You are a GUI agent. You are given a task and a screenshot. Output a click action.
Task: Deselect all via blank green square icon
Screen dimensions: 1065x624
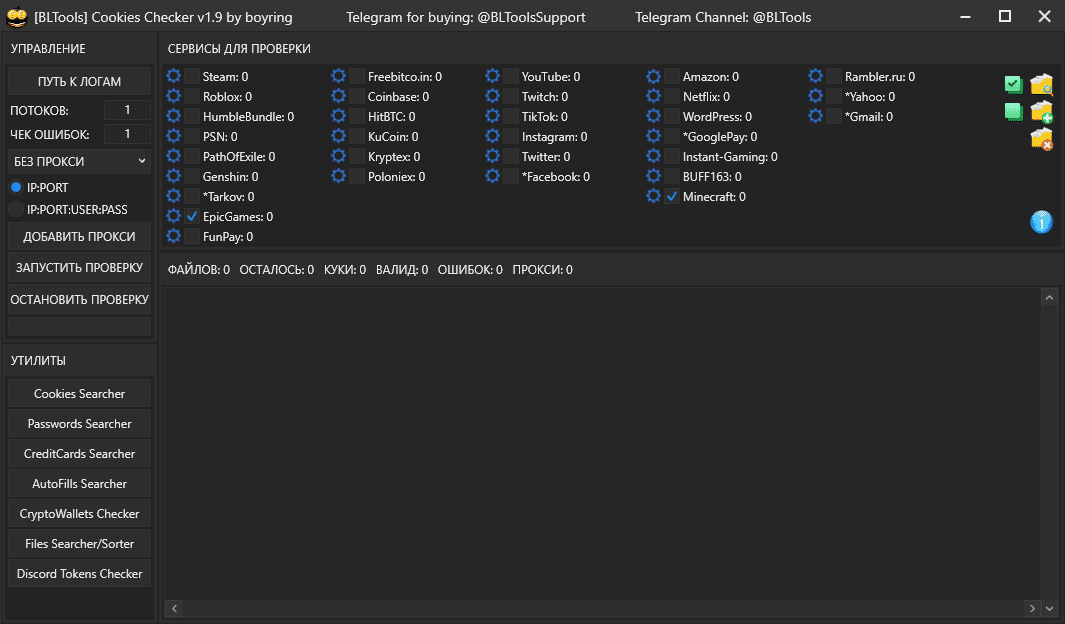tap(1013, 112)
